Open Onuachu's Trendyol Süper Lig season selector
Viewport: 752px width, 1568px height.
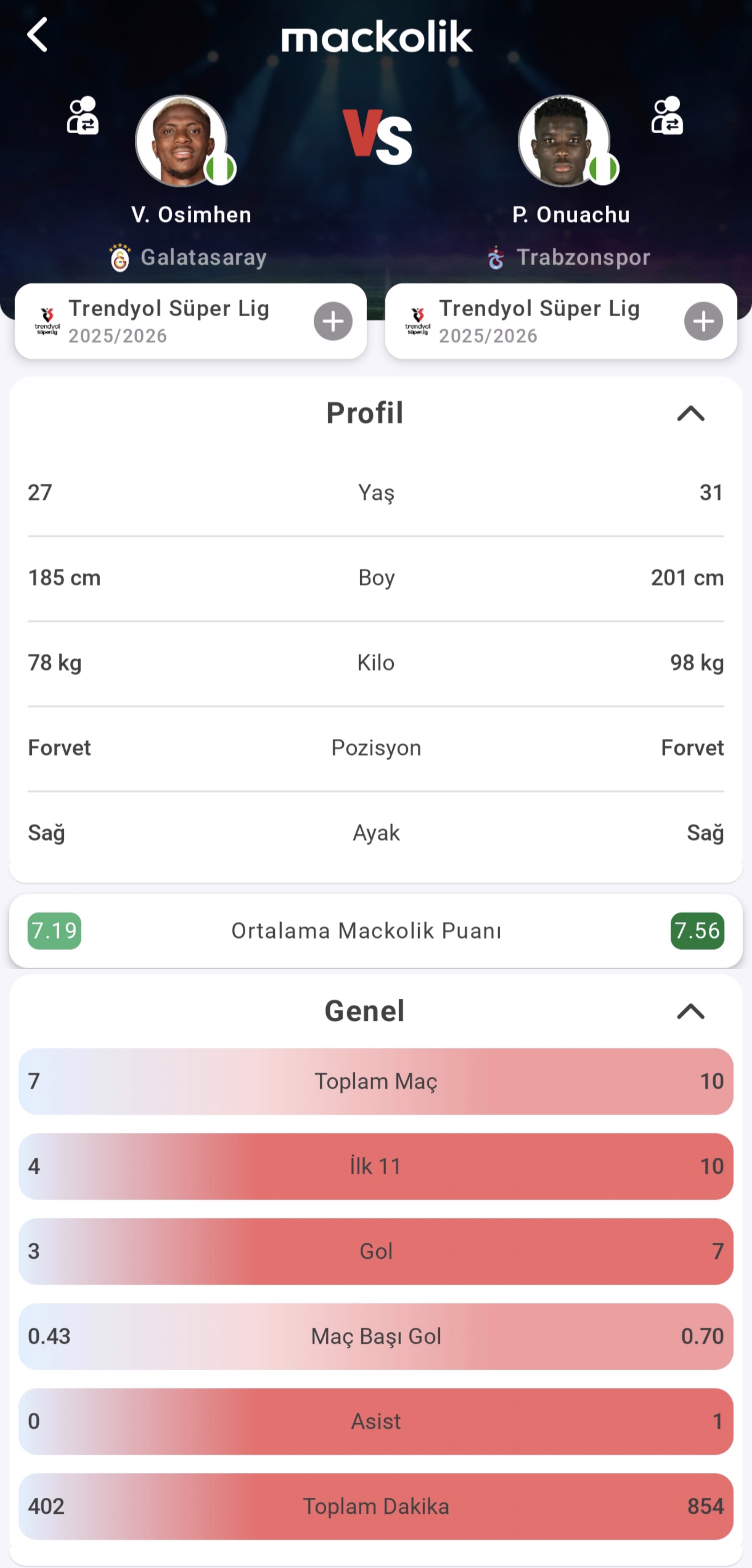[x=539, y=322]
